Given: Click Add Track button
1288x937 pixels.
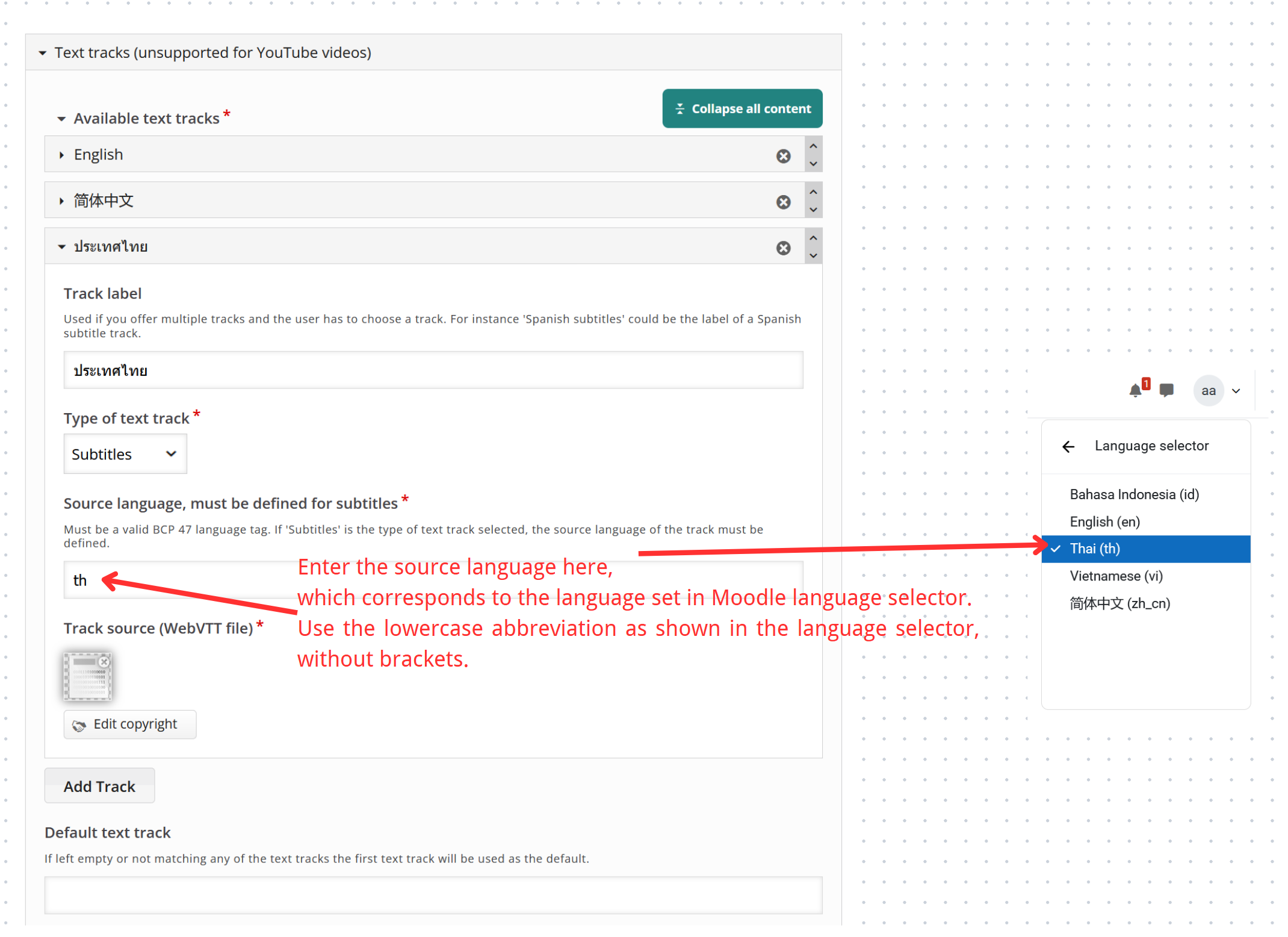Looking at the screenshot, I should [99, 786].
